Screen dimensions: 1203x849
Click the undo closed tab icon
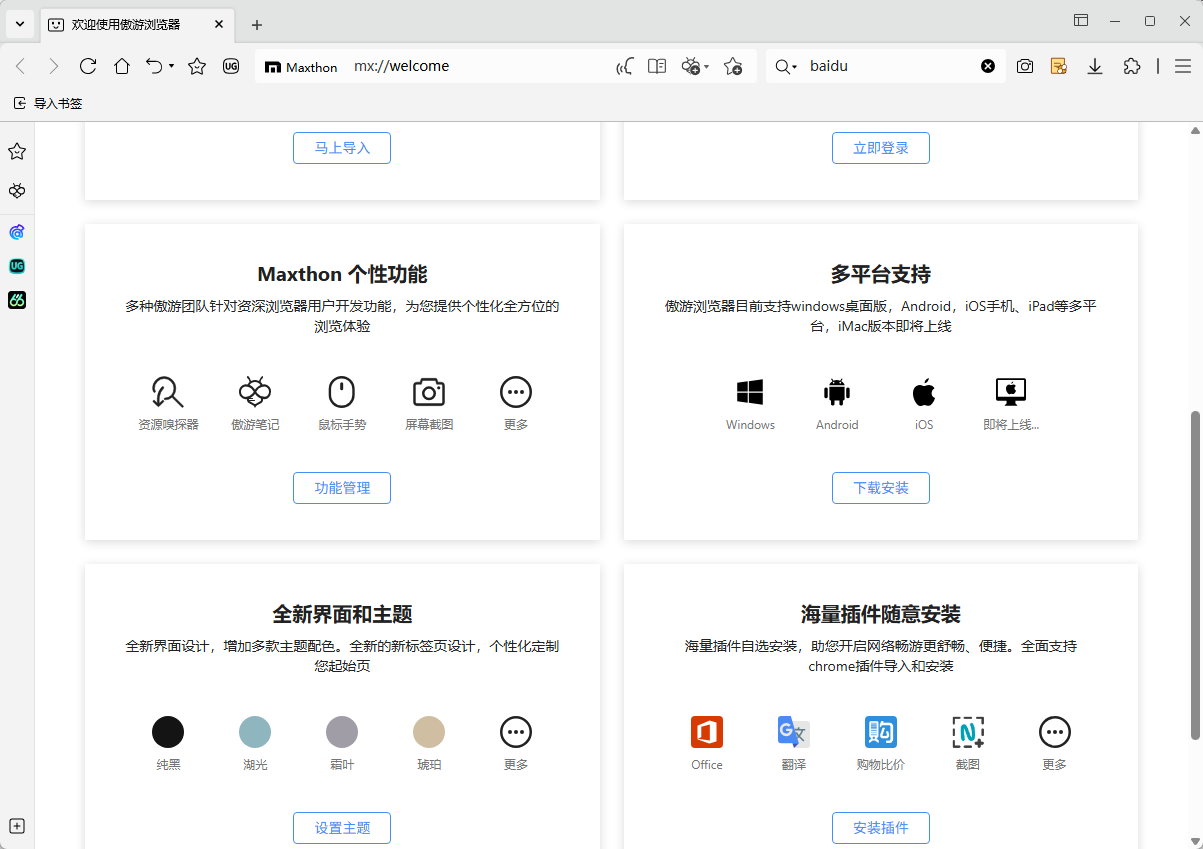(154, 66)
